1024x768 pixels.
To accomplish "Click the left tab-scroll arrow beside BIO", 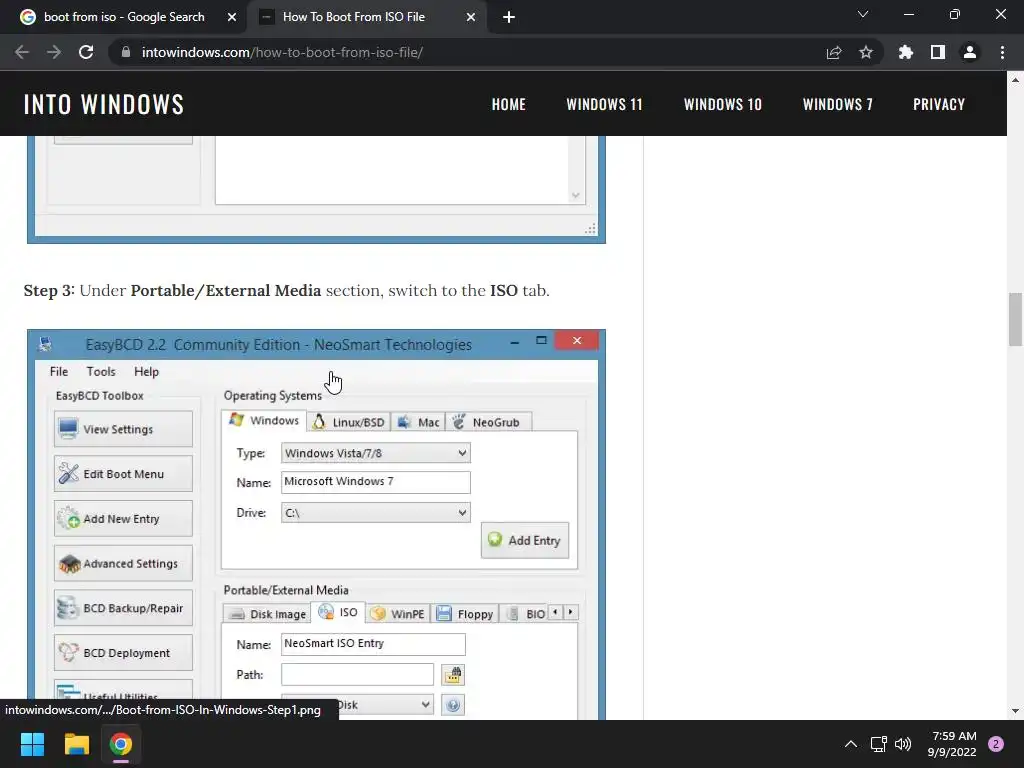I will tap(555, 612).
